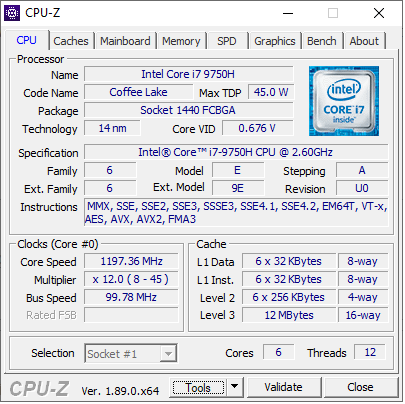Expand the Socket #1 selection combo box
The width and height of the screenshot is (405, 404).
click(131, 354)
